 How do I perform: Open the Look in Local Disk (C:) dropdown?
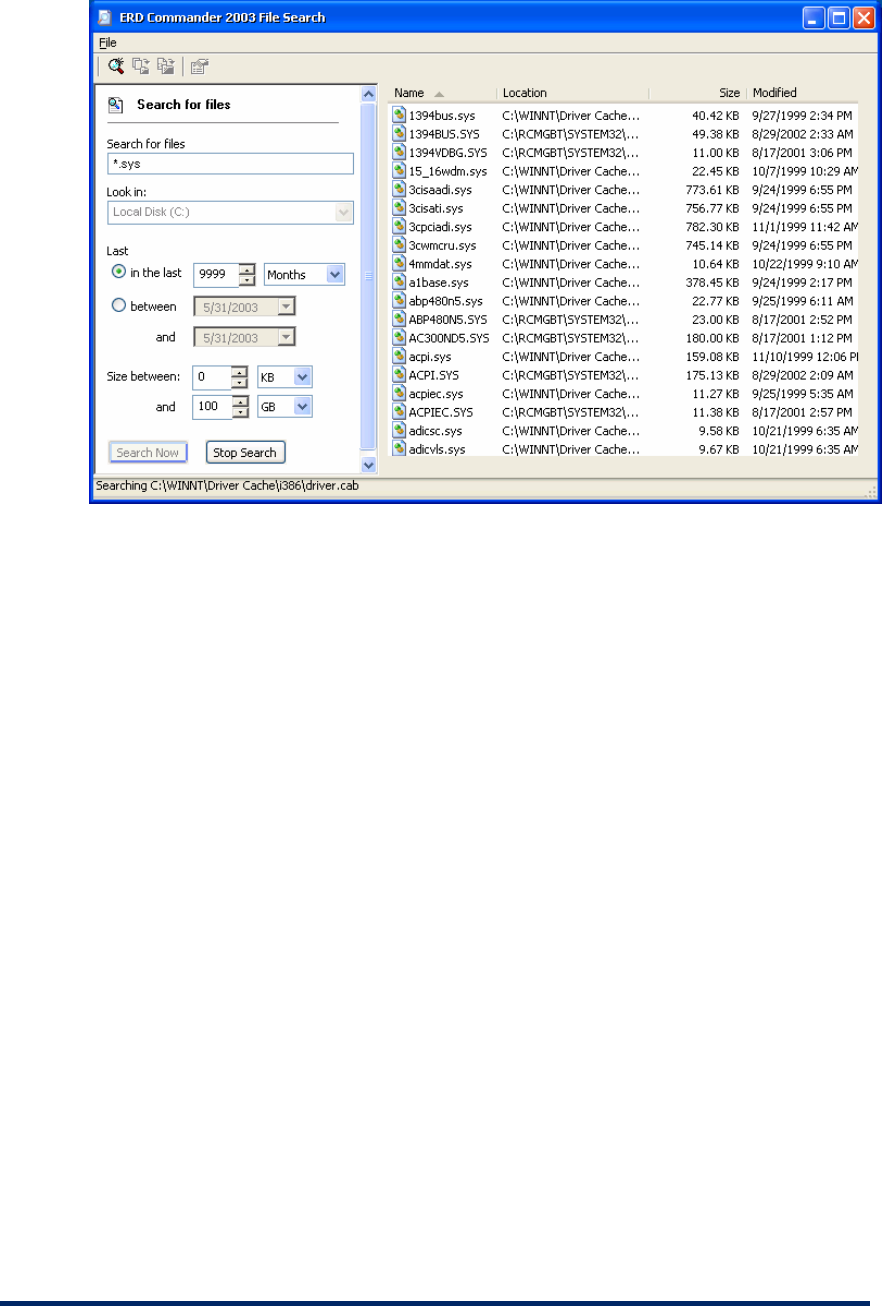point(344,212)
